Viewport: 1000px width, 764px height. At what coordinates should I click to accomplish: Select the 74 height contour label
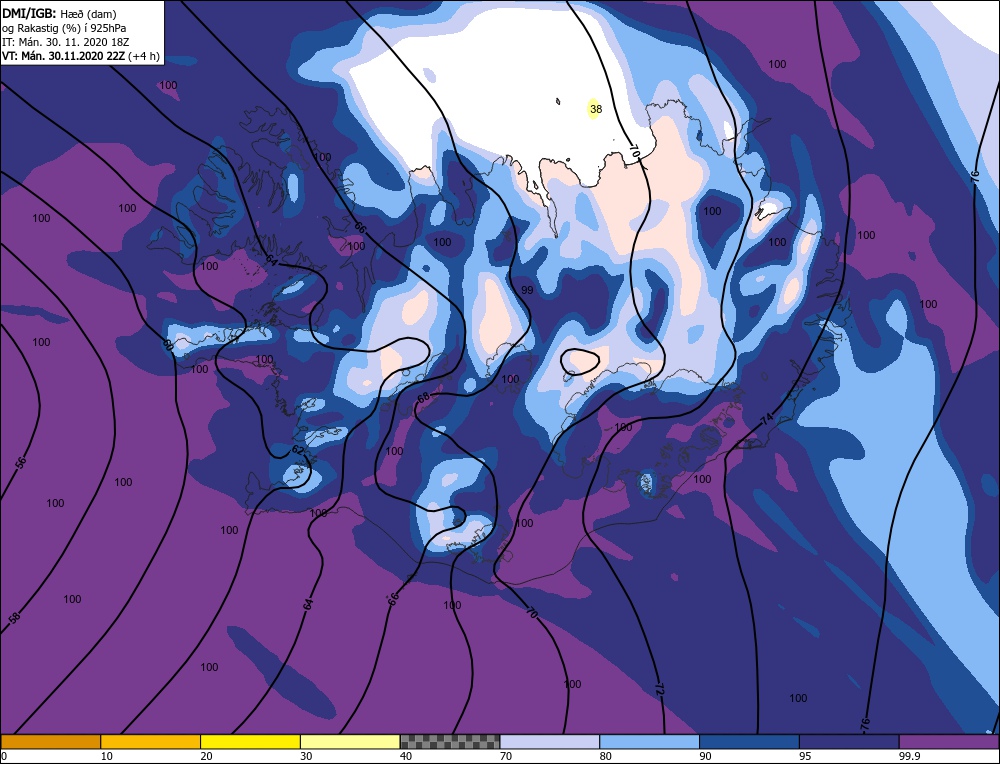pyautogui.click(x=767, y=420)
